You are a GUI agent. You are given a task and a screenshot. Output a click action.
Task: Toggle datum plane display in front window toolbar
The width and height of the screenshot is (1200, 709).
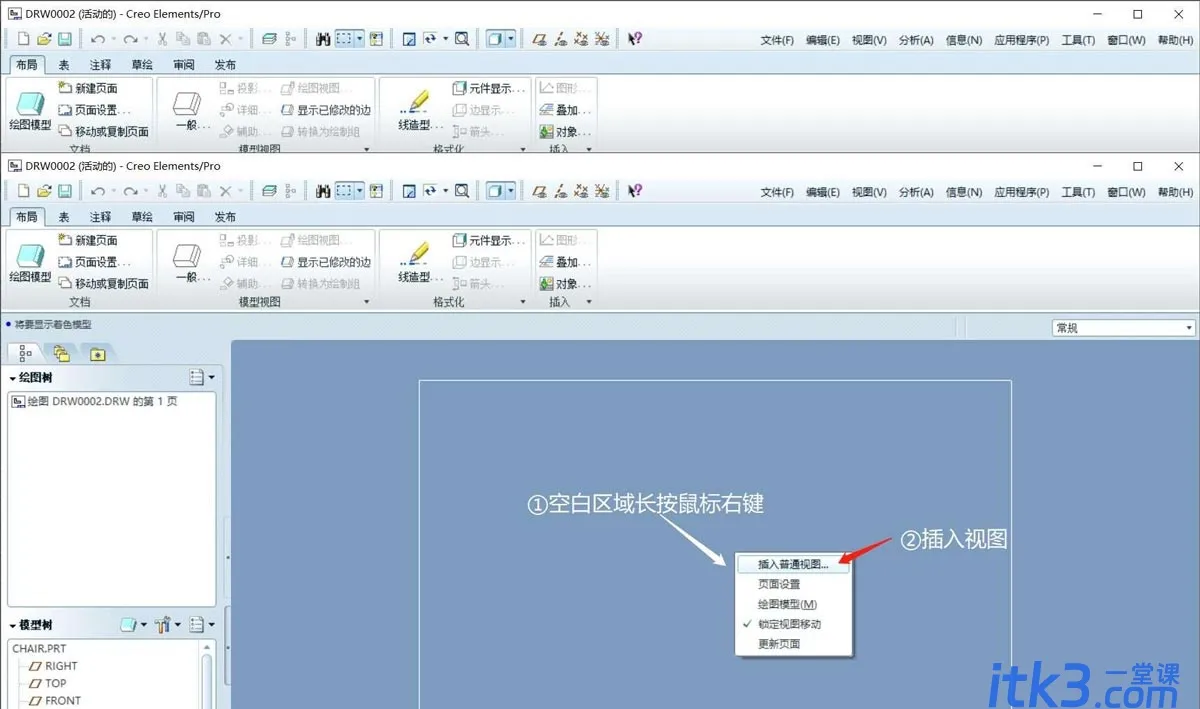tap(539, 191)
